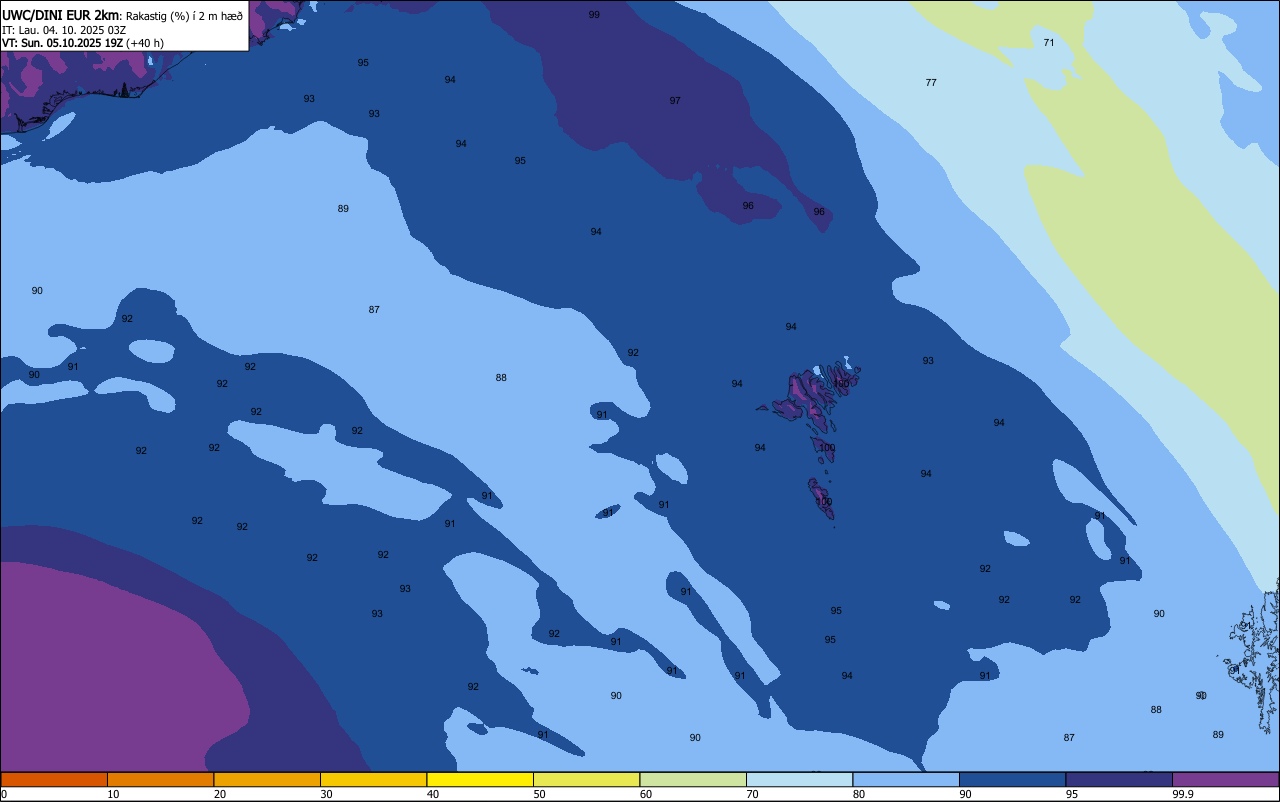Click the "Rakastig (%) í 2 m hæð" label

point(184,16)
